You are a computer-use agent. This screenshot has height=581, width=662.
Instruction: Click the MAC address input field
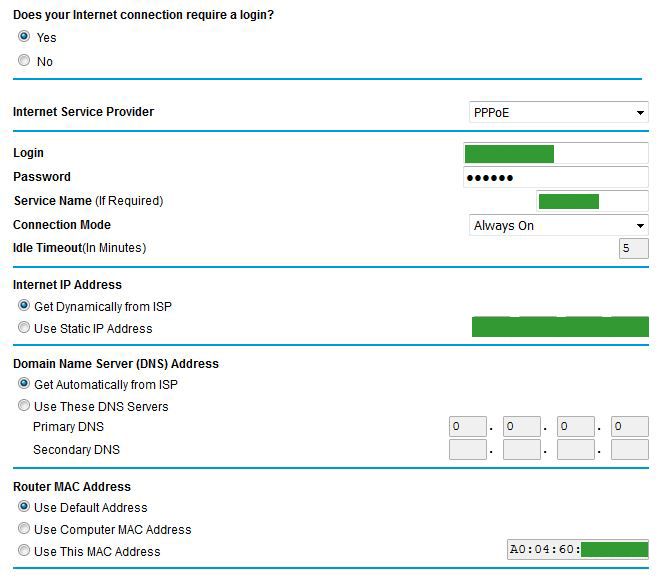(577, 550)
